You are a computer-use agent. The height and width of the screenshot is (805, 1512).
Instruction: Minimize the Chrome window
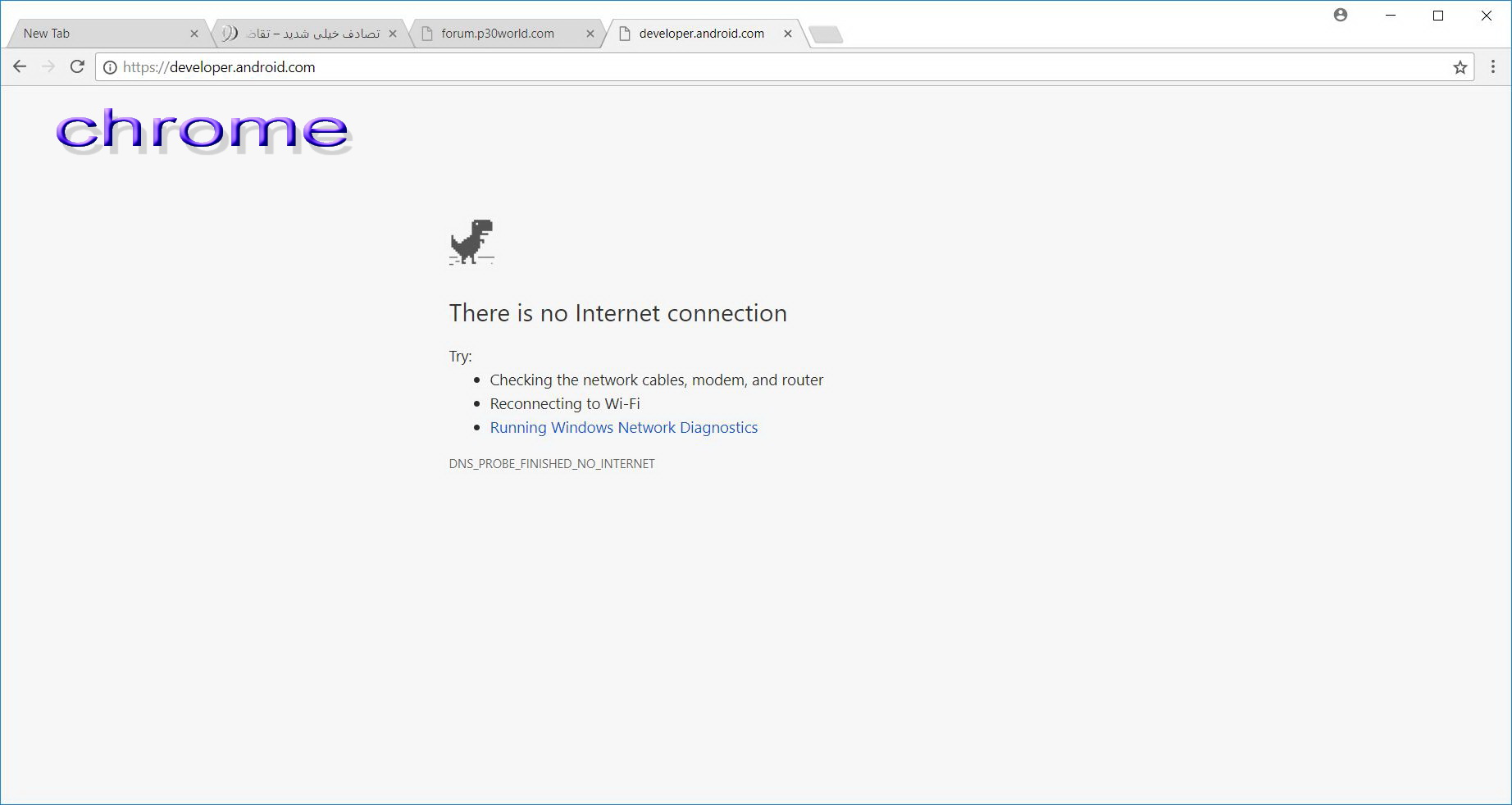click(x=1391, y=16)
